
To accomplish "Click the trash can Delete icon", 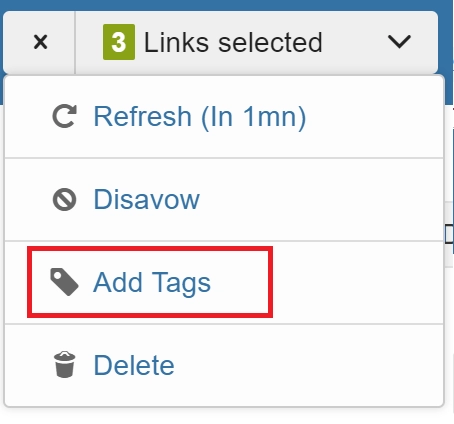I will pos(65,365).
